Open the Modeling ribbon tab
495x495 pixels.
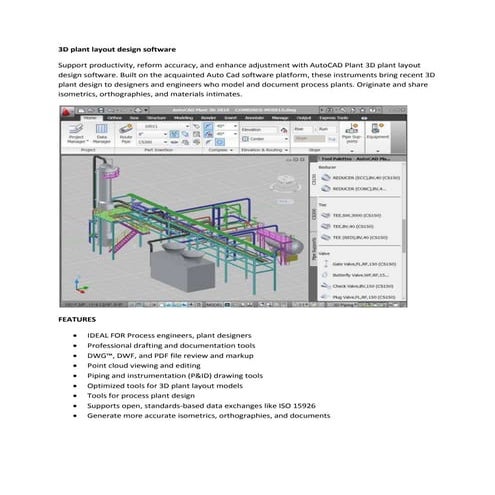[184, 118]
